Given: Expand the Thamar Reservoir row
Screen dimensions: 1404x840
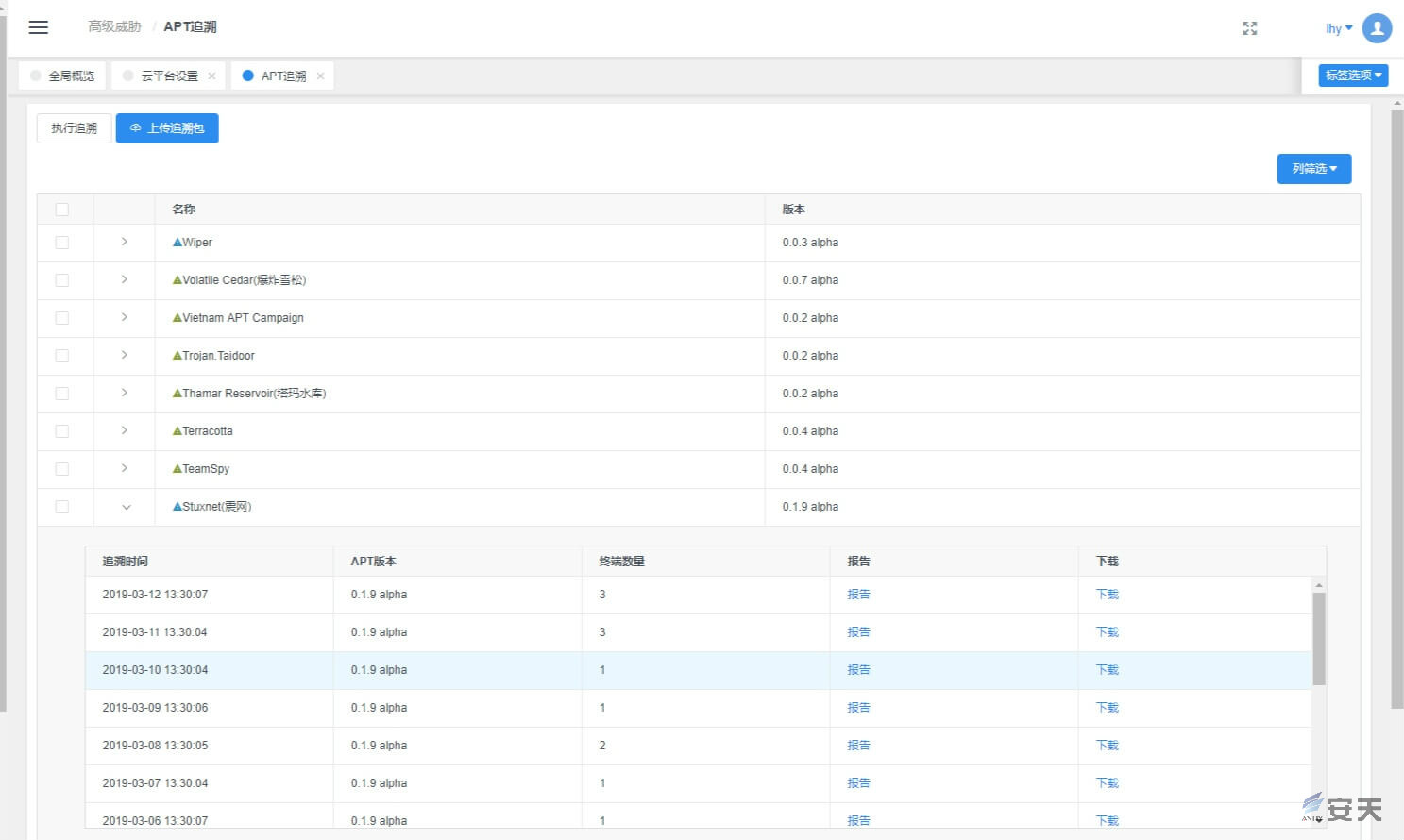Looking at the screenshot, I should 125,394.
